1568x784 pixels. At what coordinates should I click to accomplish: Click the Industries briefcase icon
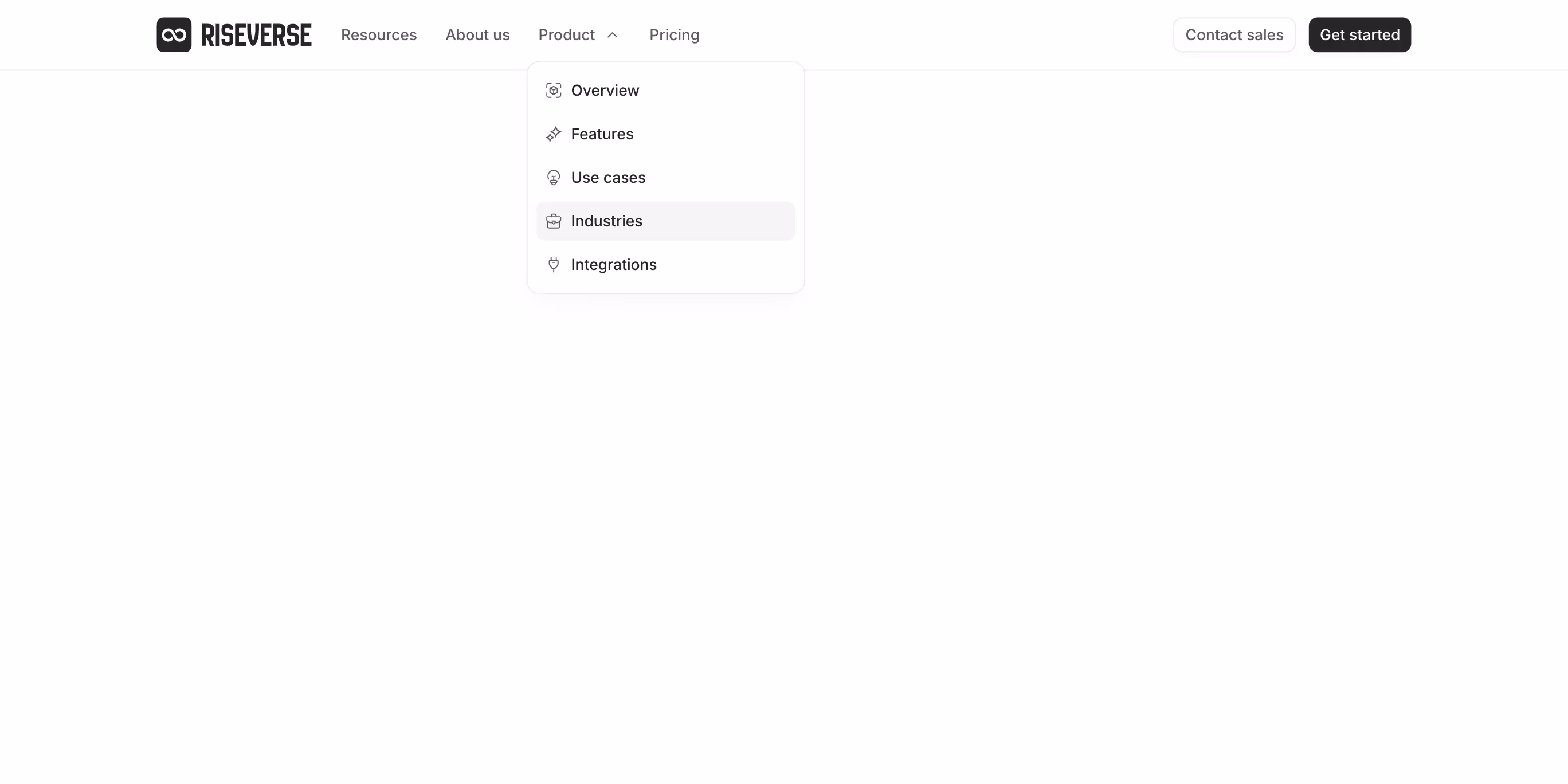point(554,221)
